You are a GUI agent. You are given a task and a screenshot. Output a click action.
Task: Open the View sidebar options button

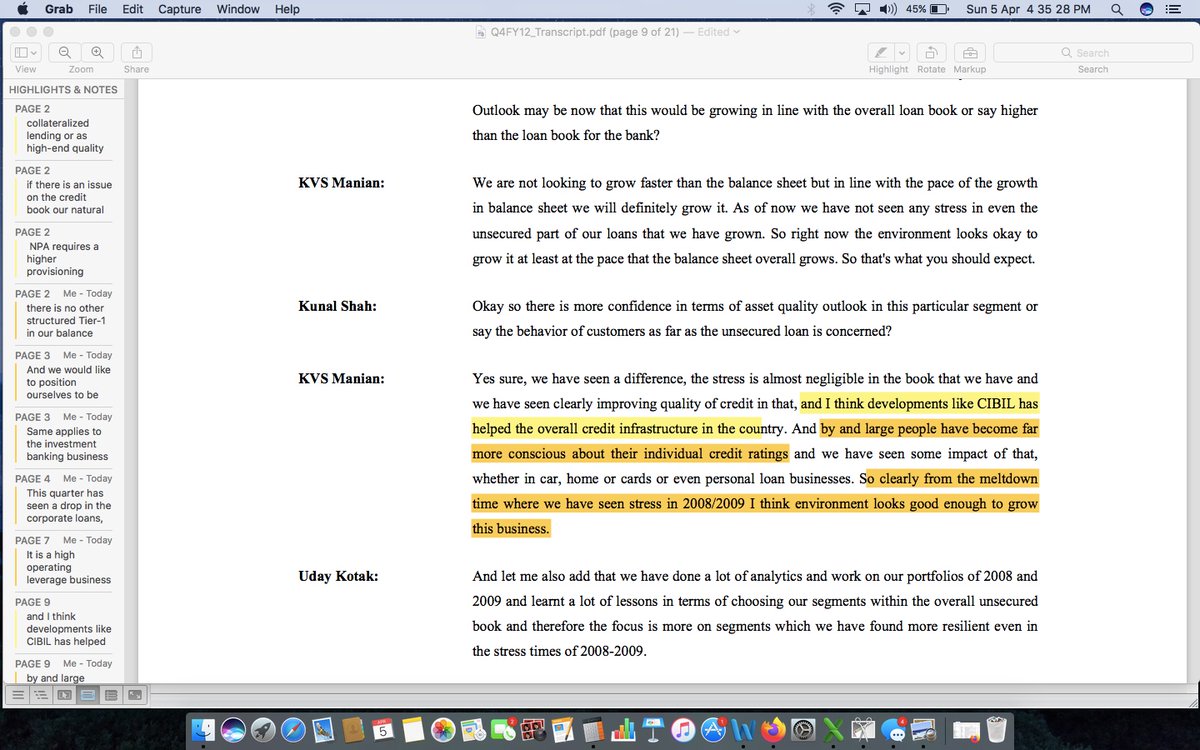pos(25,52)
